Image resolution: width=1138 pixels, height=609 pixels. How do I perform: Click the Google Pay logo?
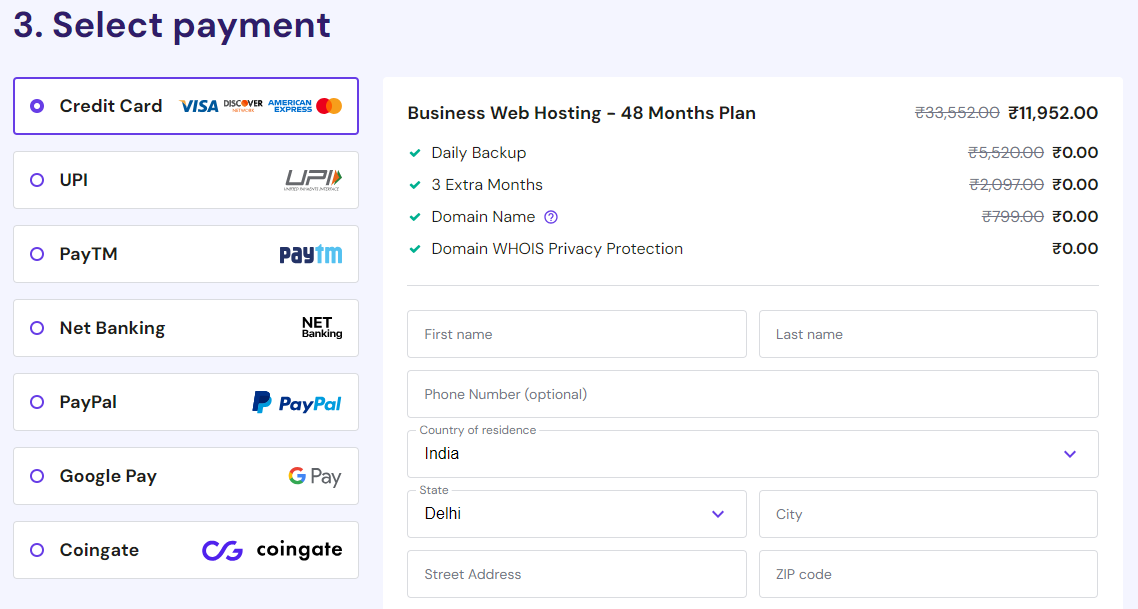click(315, 475)
